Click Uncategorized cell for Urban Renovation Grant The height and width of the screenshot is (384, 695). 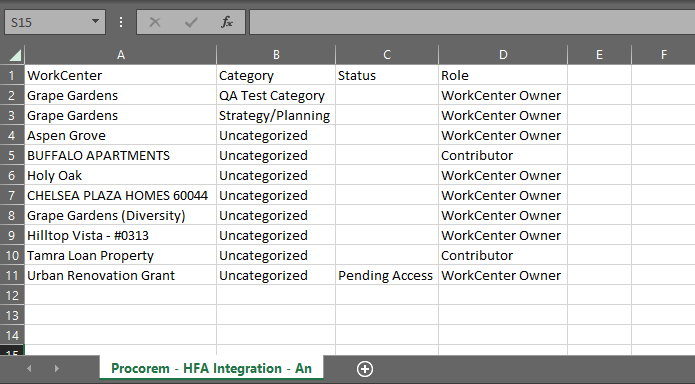[276, 275]
